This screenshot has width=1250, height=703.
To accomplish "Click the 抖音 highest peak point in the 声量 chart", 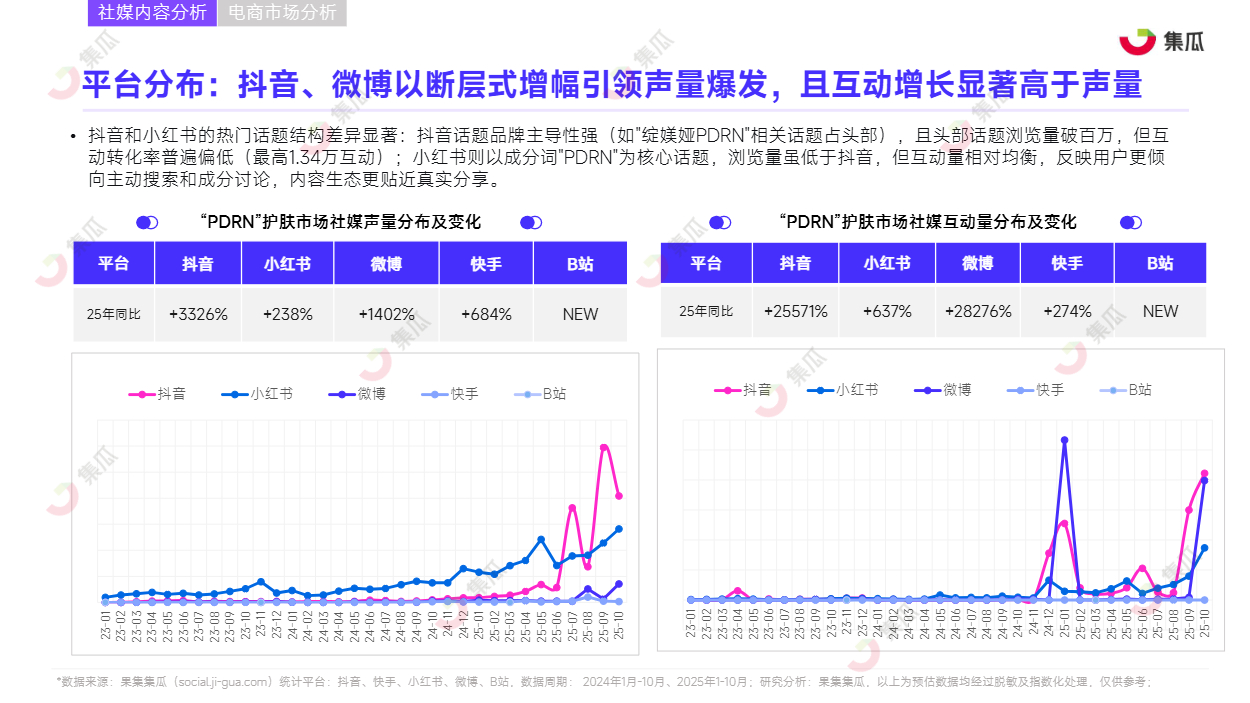I will [604, 447].
